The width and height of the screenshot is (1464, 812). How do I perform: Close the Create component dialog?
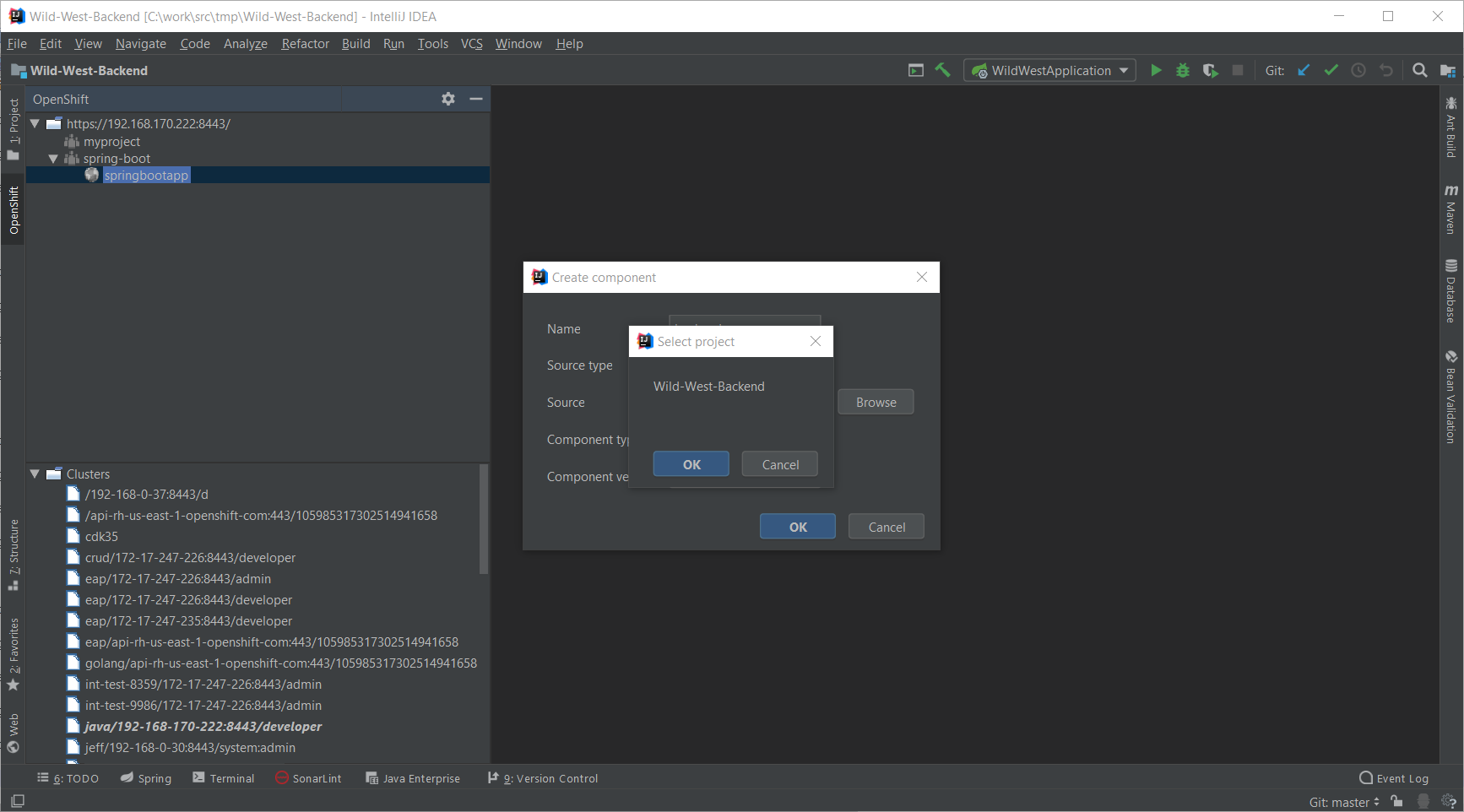click(x=922, y=277)
